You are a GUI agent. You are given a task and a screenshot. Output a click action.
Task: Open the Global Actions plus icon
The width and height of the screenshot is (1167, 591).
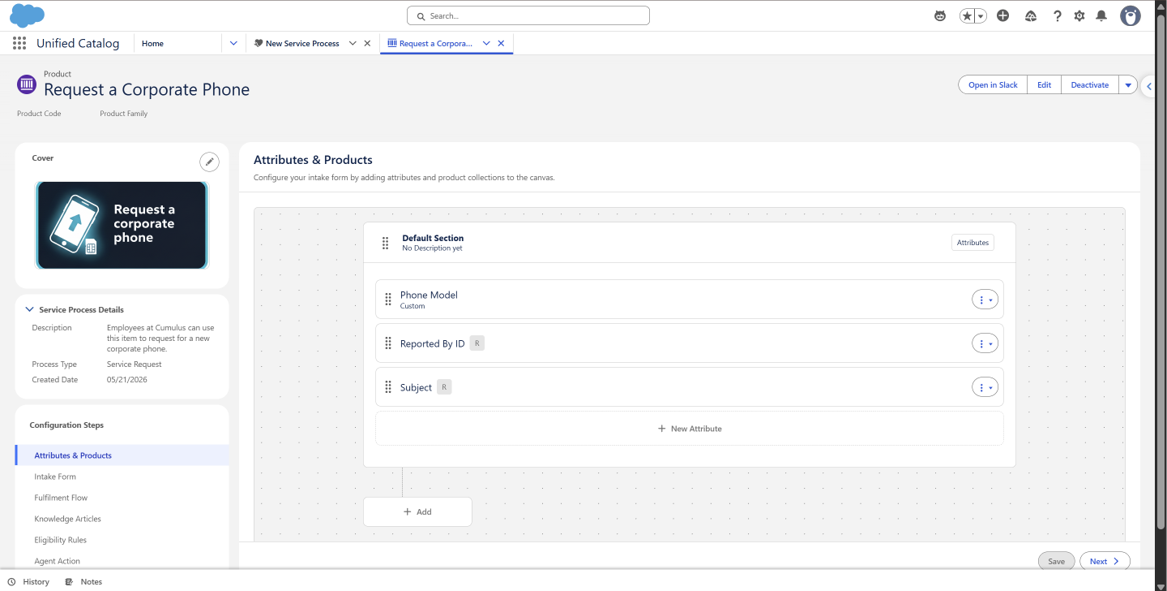point(1003,16)
